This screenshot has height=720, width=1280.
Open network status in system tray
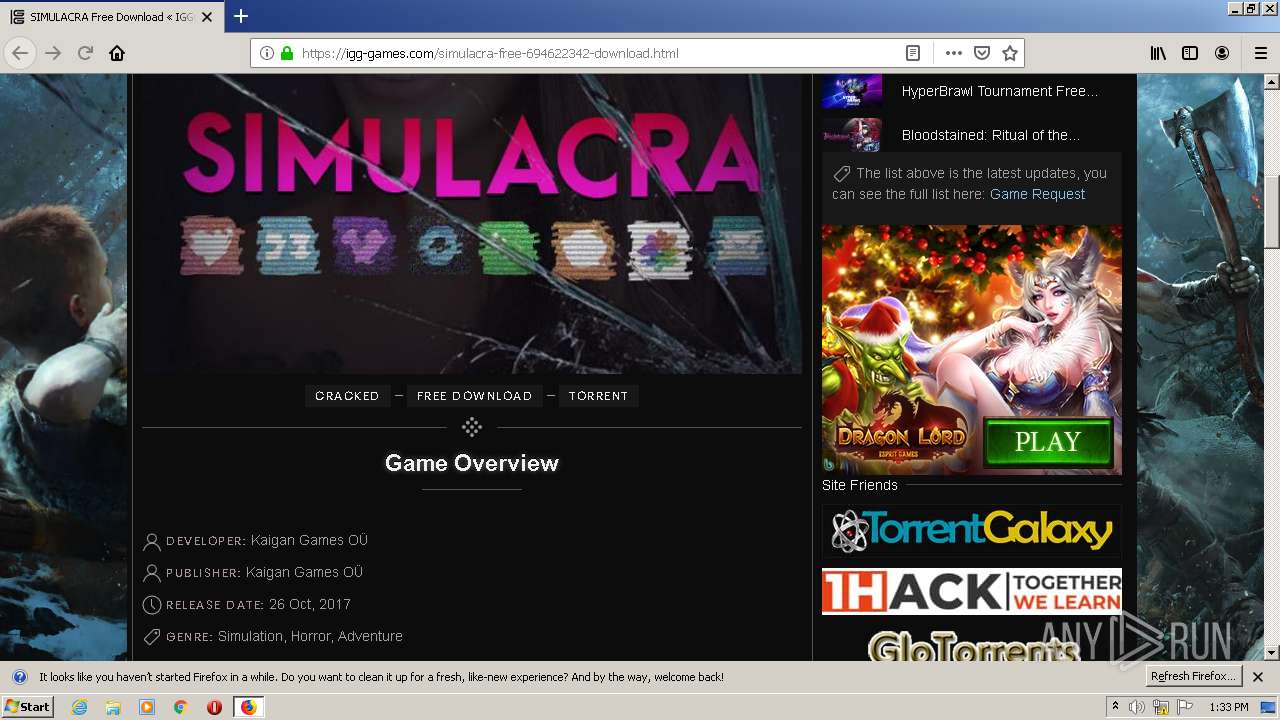[x=1161, y=707]
